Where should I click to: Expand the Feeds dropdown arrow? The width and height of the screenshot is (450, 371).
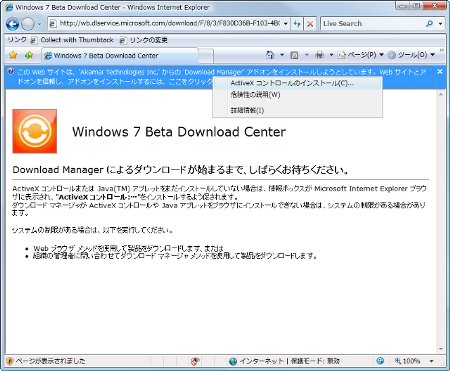306,55
